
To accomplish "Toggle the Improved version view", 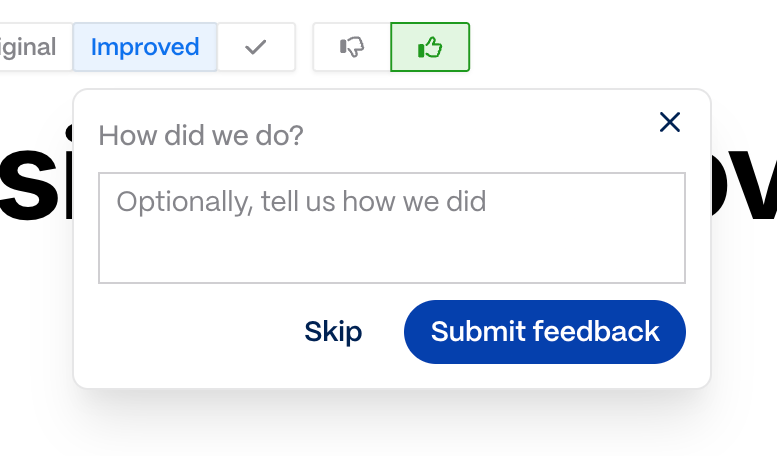I will click(145, 47).
